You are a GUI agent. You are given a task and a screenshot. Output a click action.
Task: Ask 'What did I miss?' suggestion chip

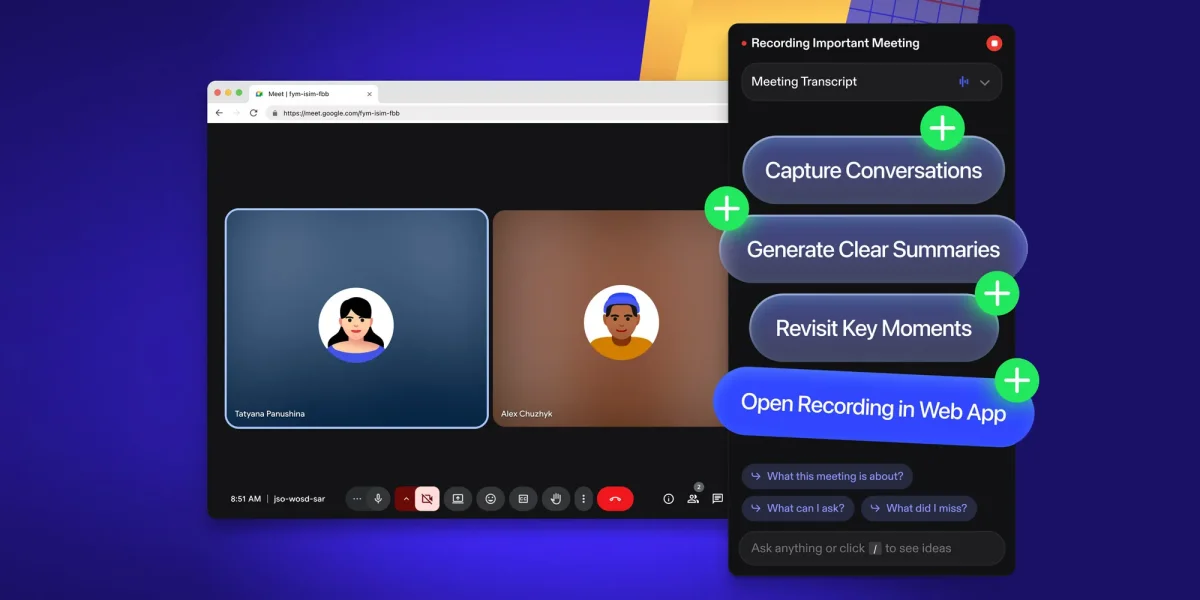(x=919, y=508)
